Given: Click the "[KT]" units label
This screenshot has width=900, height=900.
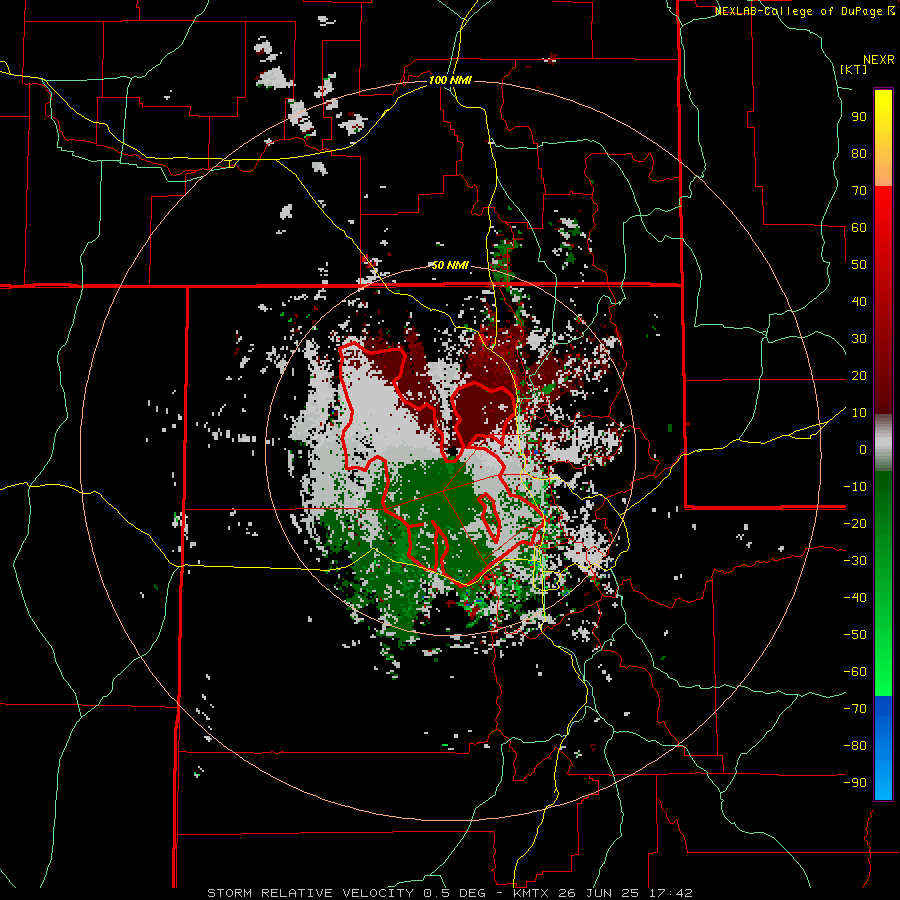Looking at the screenshot, I should 854,69.
